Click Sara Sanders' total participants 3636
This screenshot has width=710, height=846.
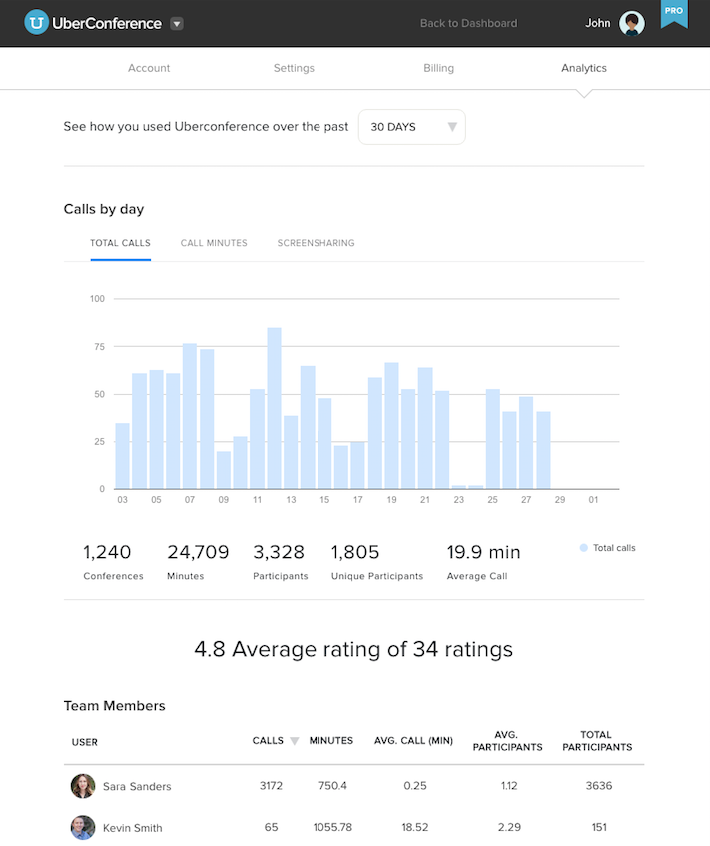(x=599, y=786)
